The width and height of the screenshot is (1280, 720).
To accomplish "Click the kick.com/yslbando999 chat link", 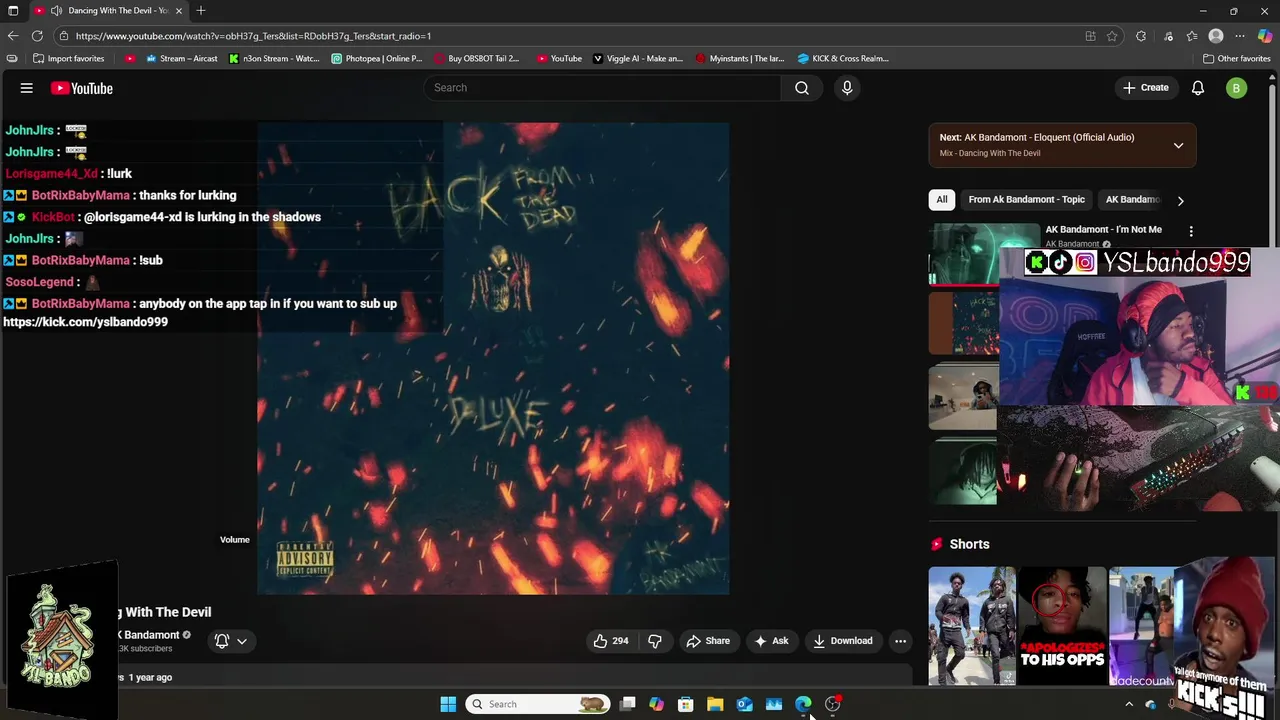I will pos(85,322).
